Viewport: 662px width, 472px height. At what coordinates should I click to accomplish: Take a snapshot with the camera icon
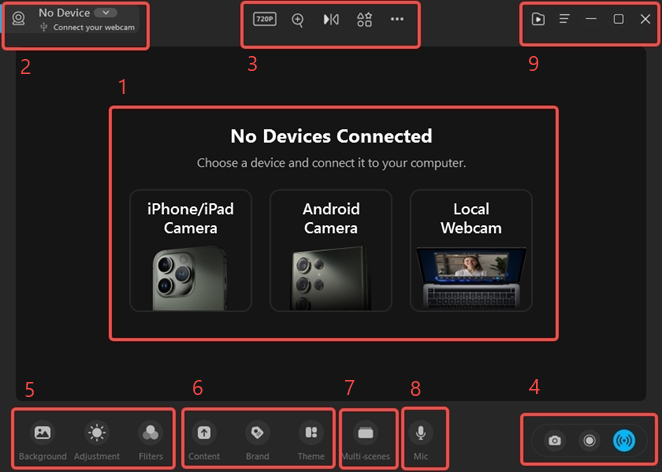click(x=555, y=440)
